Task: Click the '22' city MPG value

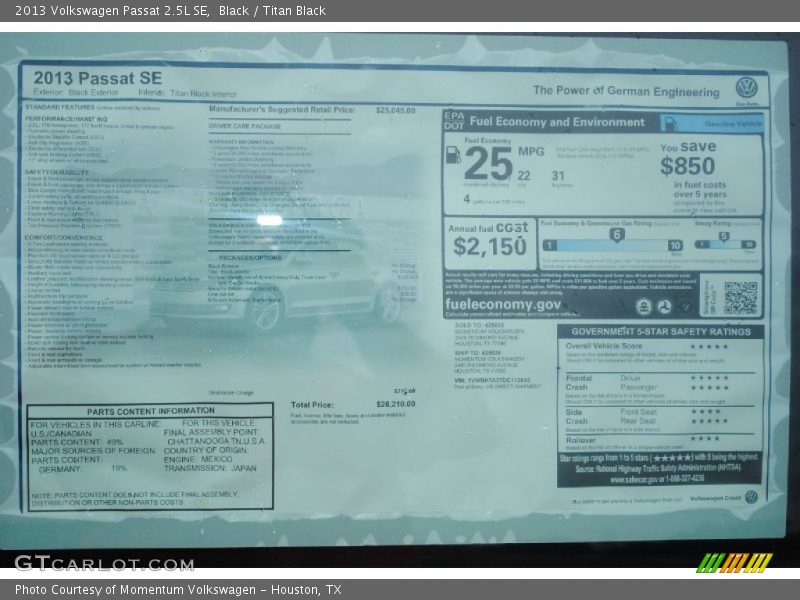Action: coord(524,176)
